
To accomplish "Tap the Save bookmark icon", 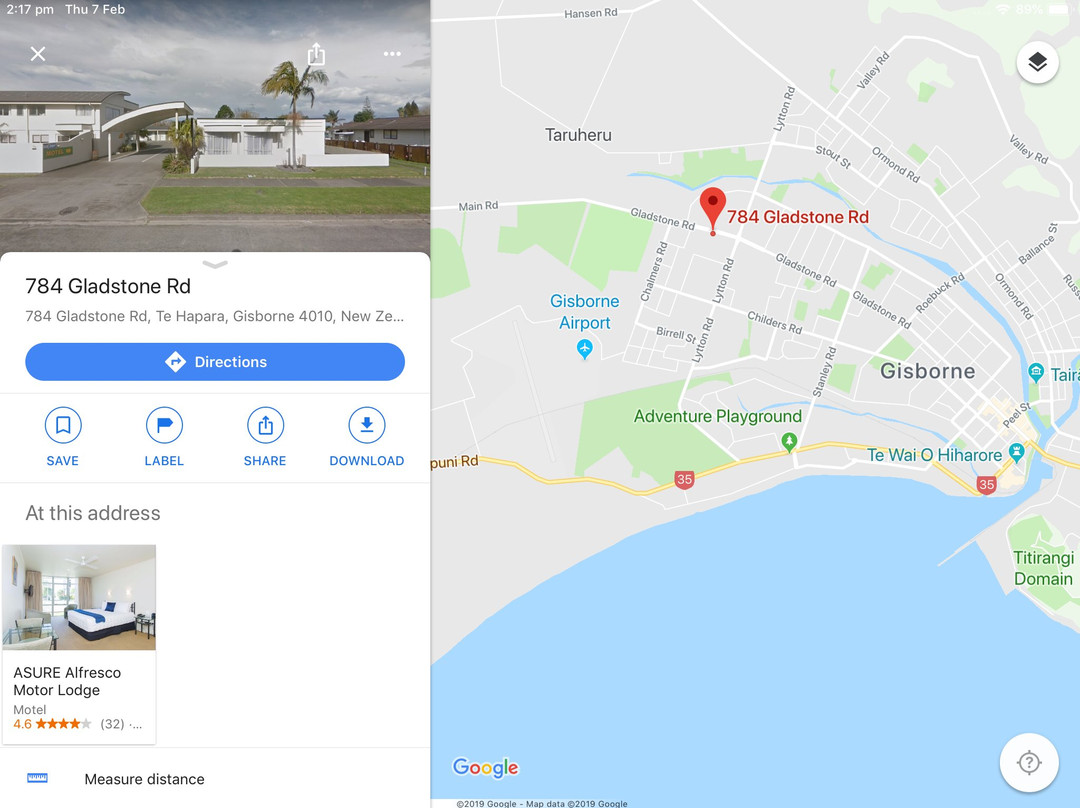I will click(63, 425).
